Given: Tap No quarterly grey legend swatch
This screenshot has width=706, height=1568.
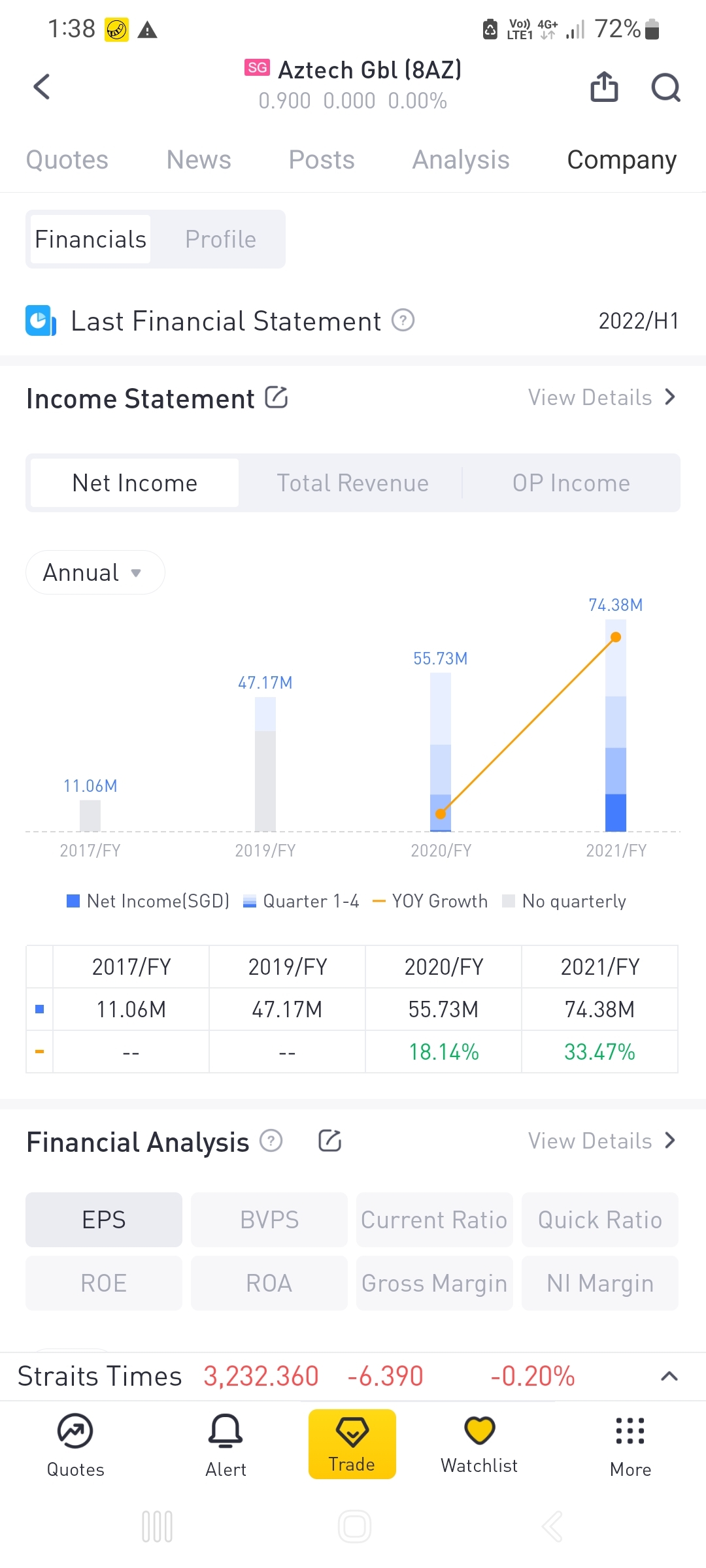Looking at the screenshot, I should 509,901.
